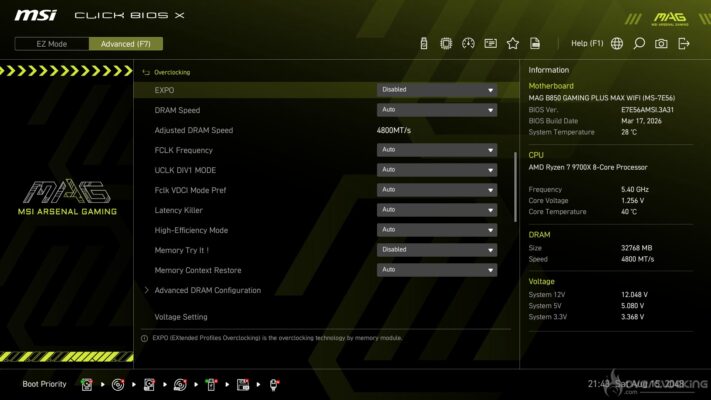Click the exit door icon
The image size is (711, 400).
tap(683, 44)
